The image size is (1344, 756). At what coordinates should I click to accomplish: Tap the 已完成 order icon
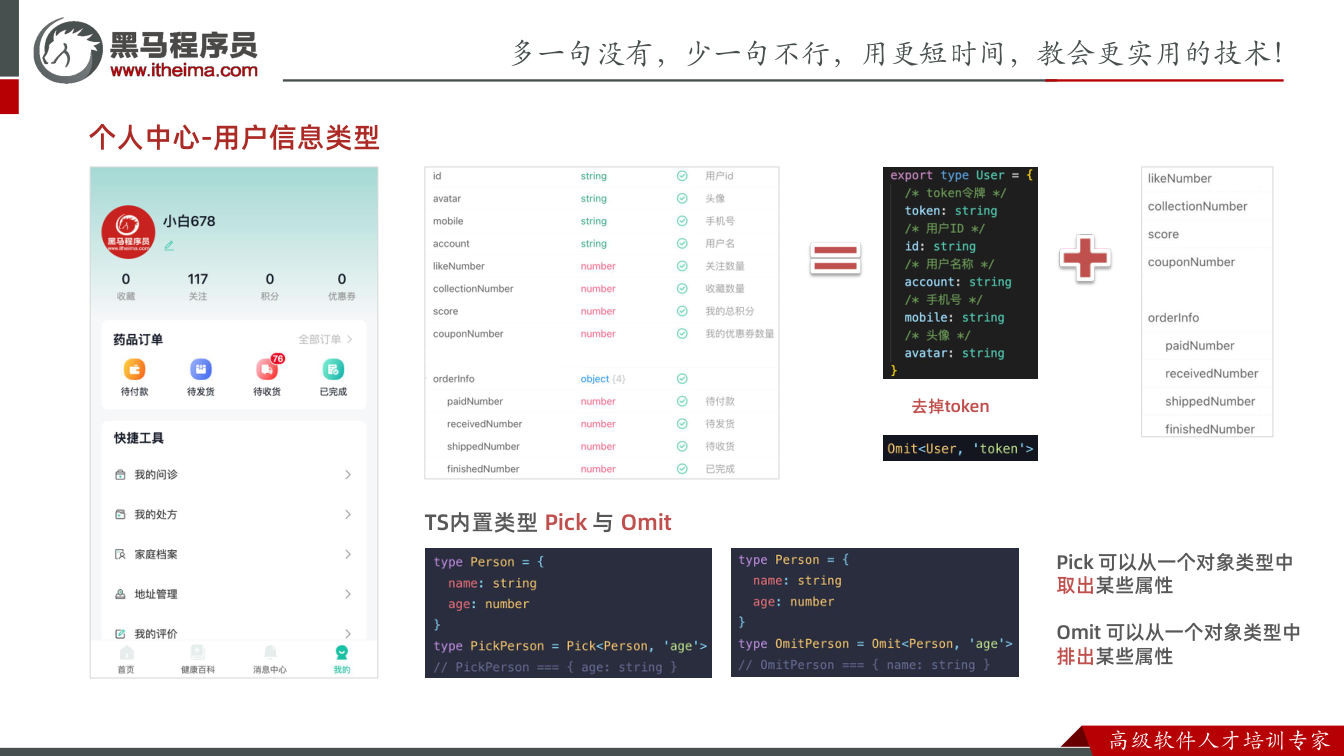333,369
